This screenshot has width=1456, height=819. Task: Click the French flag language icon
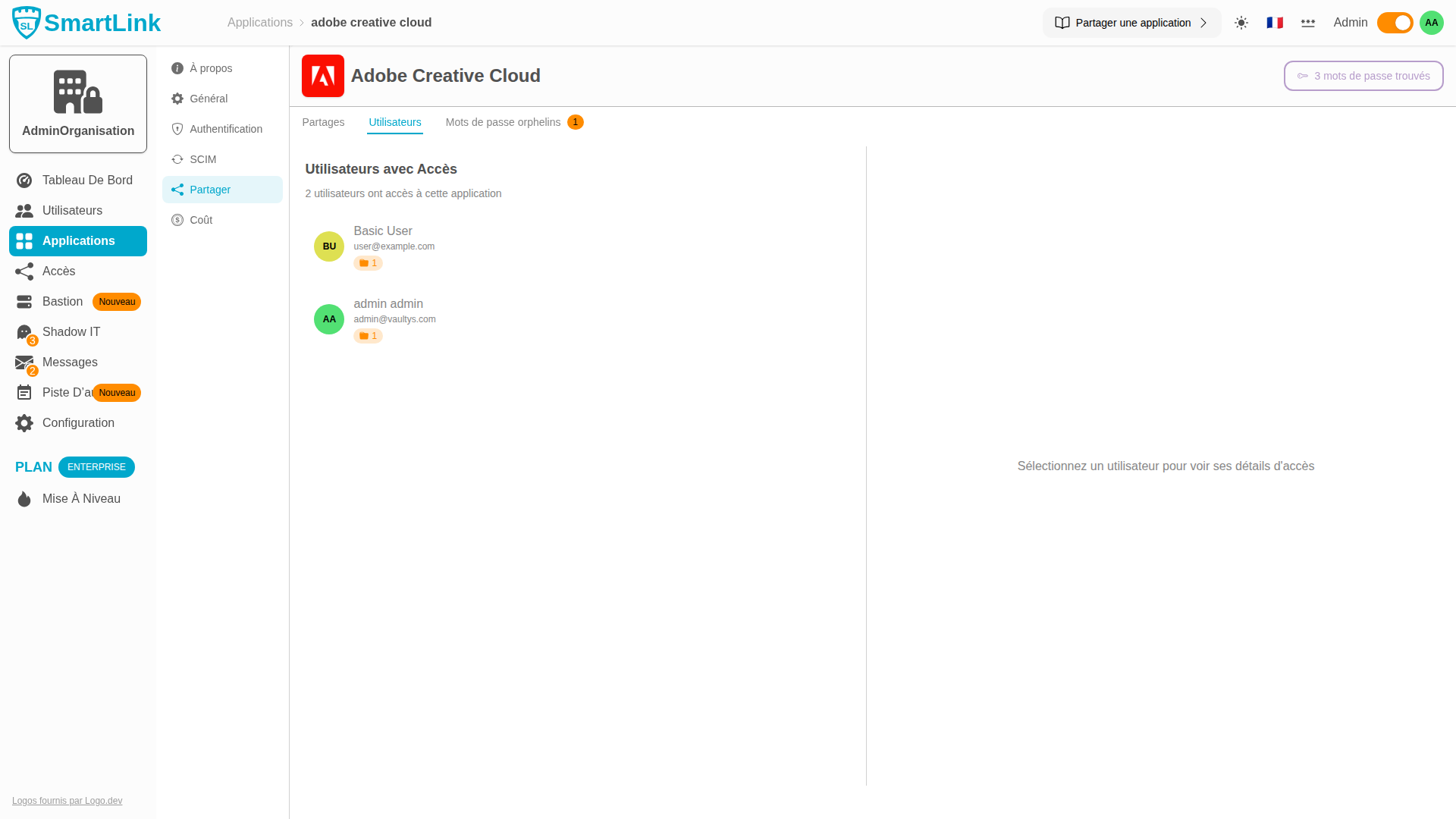[x=1275, y=23]
